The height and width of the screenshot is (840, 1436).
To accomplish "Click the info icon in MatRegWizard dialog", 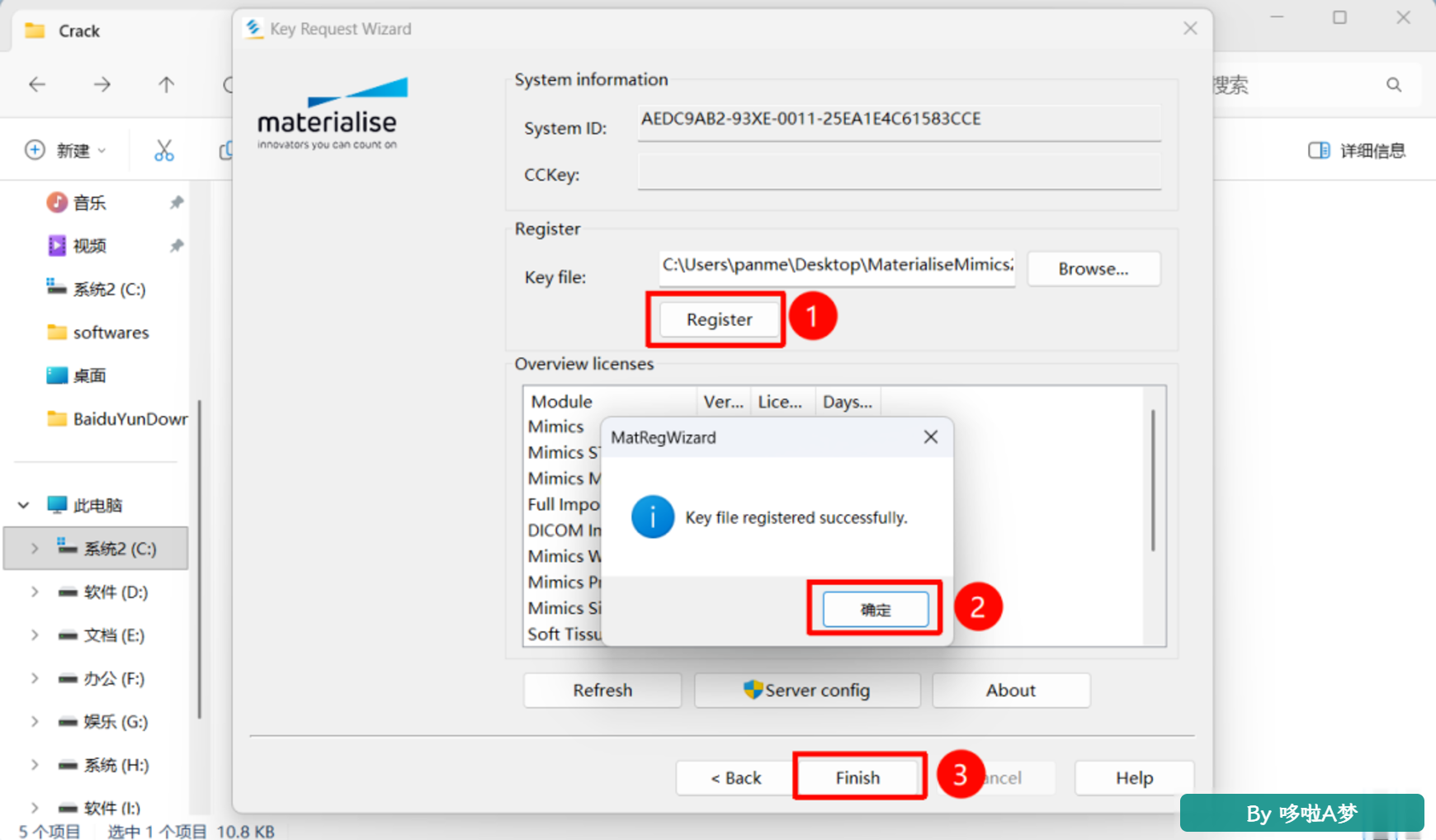I will coord(653,517).
